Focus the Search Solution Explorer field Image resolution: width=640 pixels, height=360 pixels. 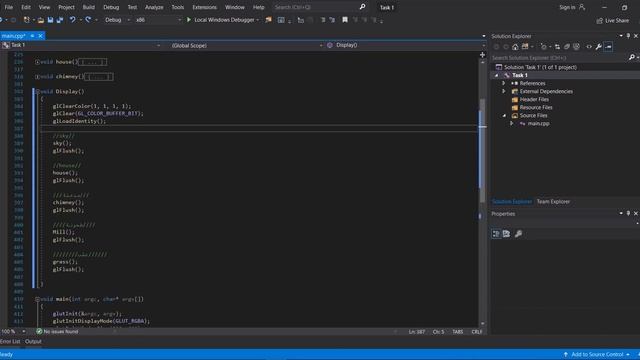tap(559, 58)
